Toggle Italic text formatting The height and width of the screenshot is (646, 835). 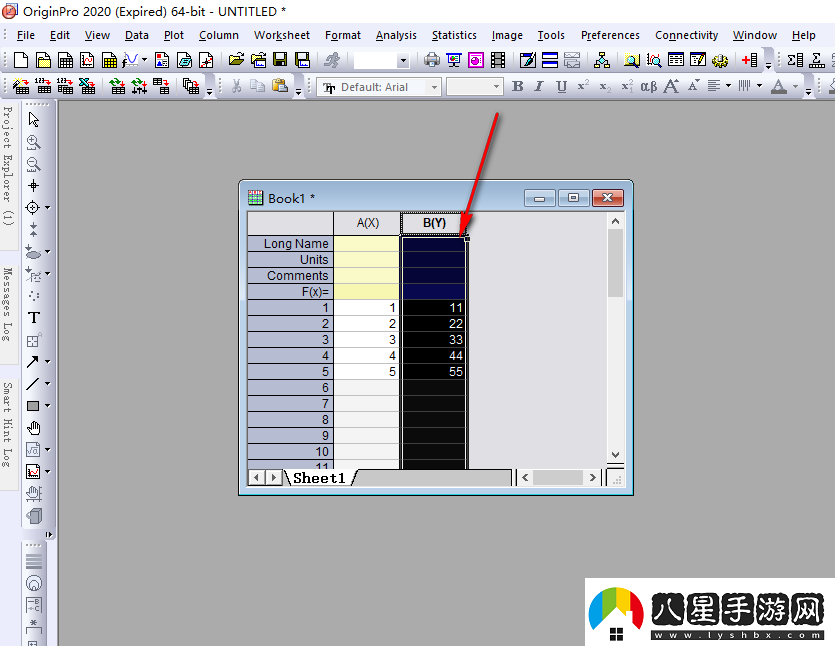(x=539, y=87)
